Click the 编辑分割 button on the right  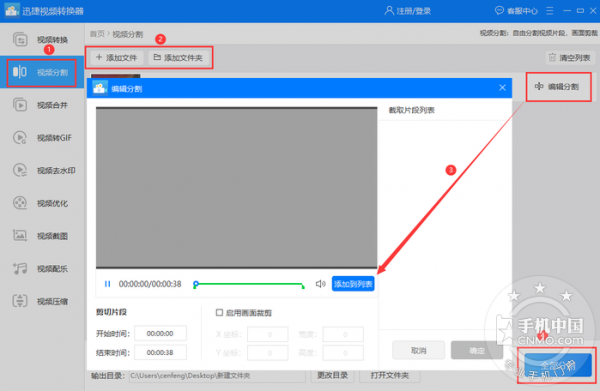coord(557,86)
